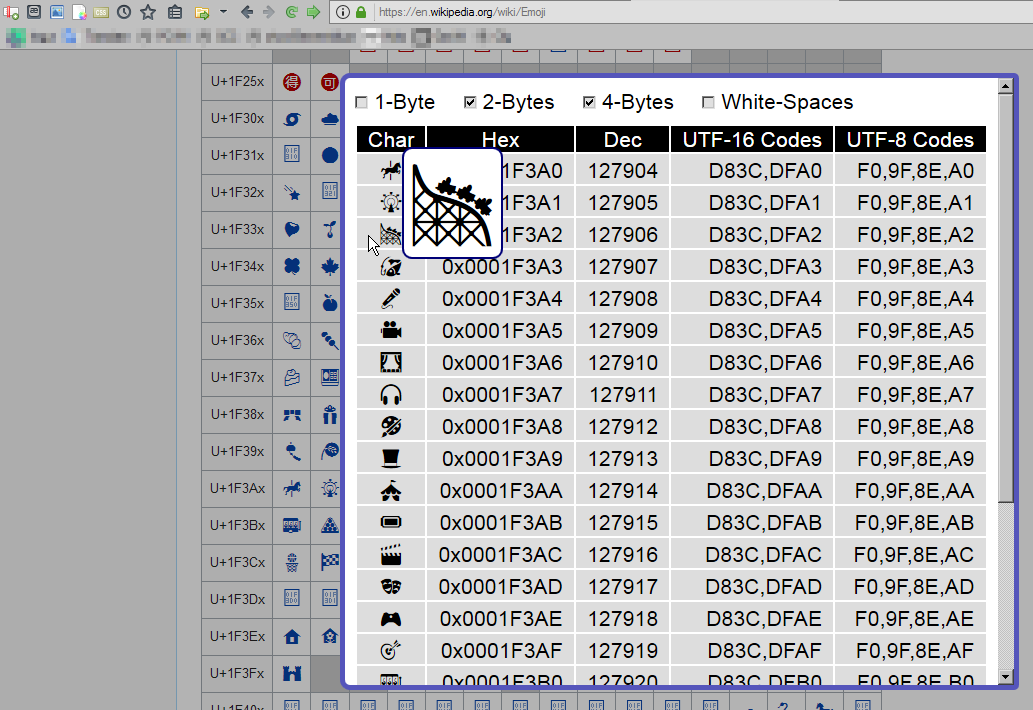Enable the White-Spaces checkbox
This screenshot has height=710, width=1033.
click(x=708, y=102)
